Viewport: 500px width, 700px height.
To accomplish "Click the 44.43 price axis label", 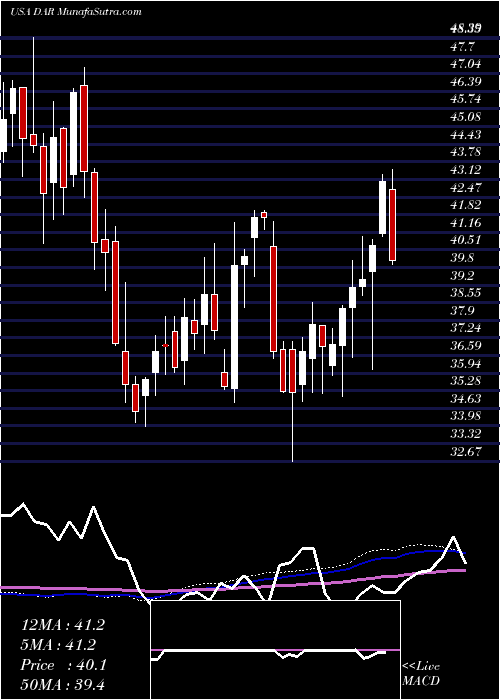I will tap(466, 135).
